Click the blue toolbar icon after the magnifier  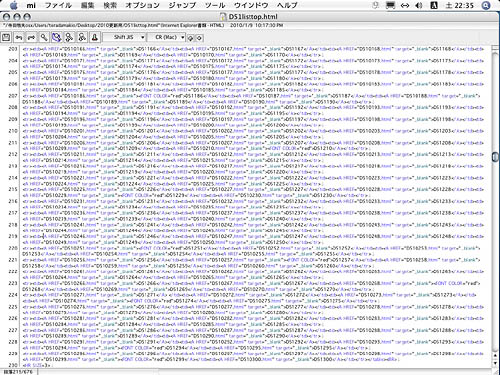click(x=57, y=37)
